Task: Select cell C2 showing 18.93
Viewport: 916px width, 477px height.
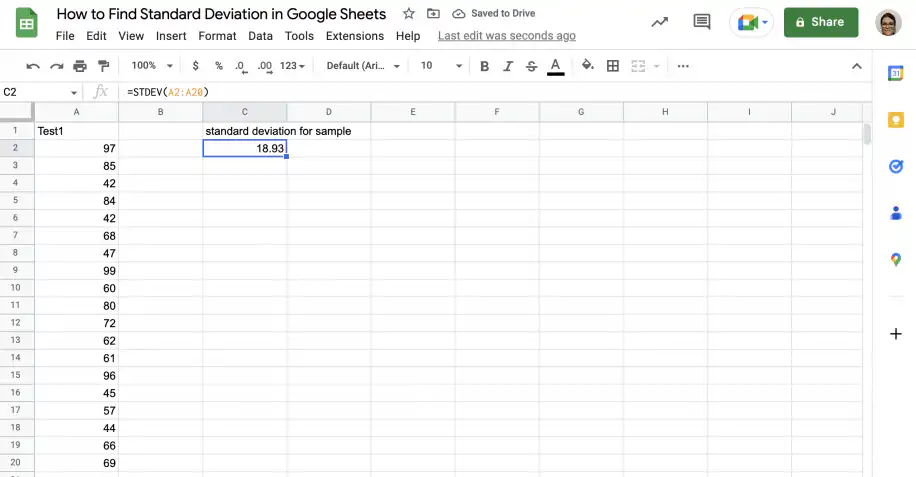Action: (245, 148)
